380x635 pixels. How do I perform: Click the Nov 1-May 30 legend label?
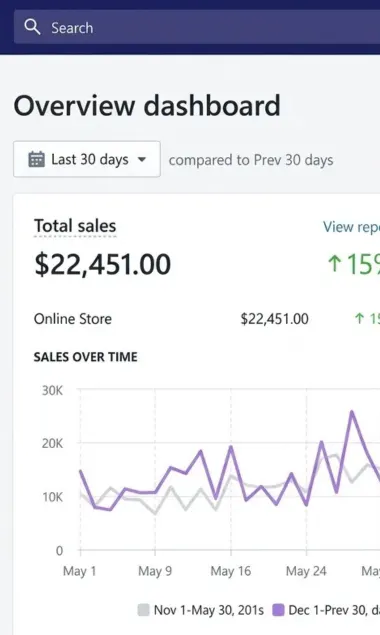pyautogui.click(x=209, y=610)
